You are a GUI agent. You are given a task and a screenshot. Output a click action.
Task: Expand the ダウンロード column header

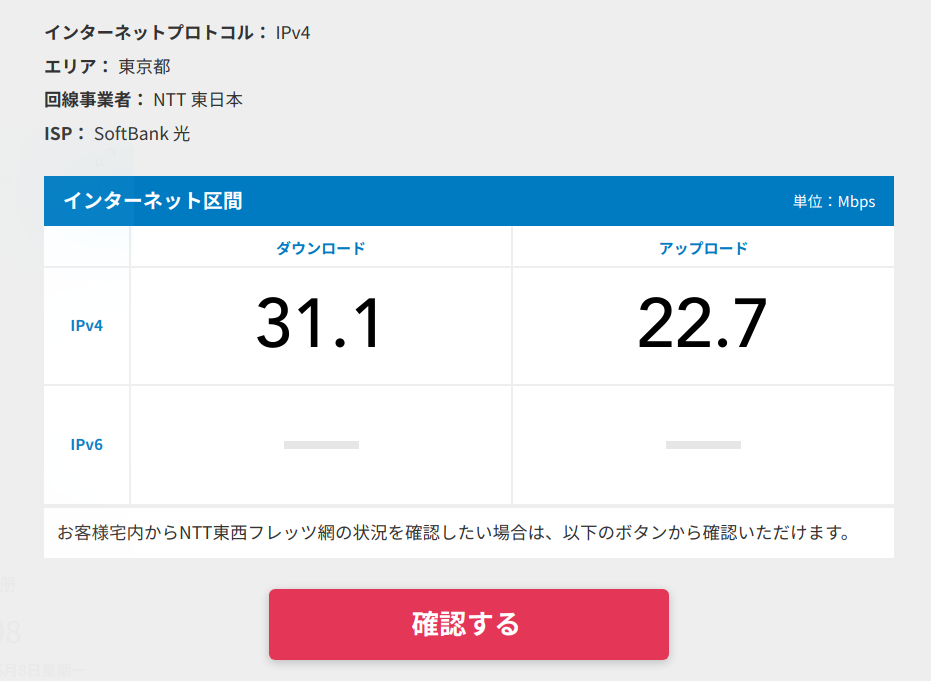(x=320, y=248)
